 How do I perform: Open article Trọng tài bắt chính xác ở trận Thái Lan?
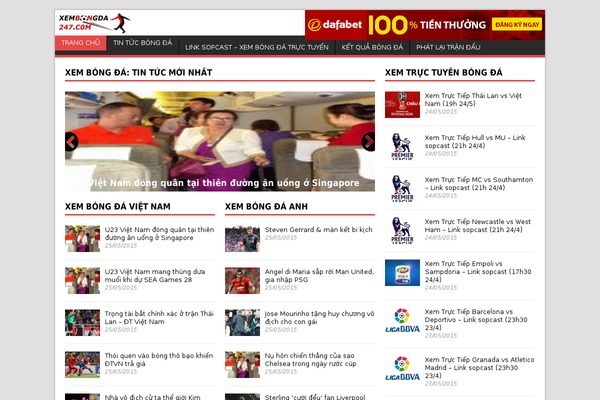tap(159, 318)
